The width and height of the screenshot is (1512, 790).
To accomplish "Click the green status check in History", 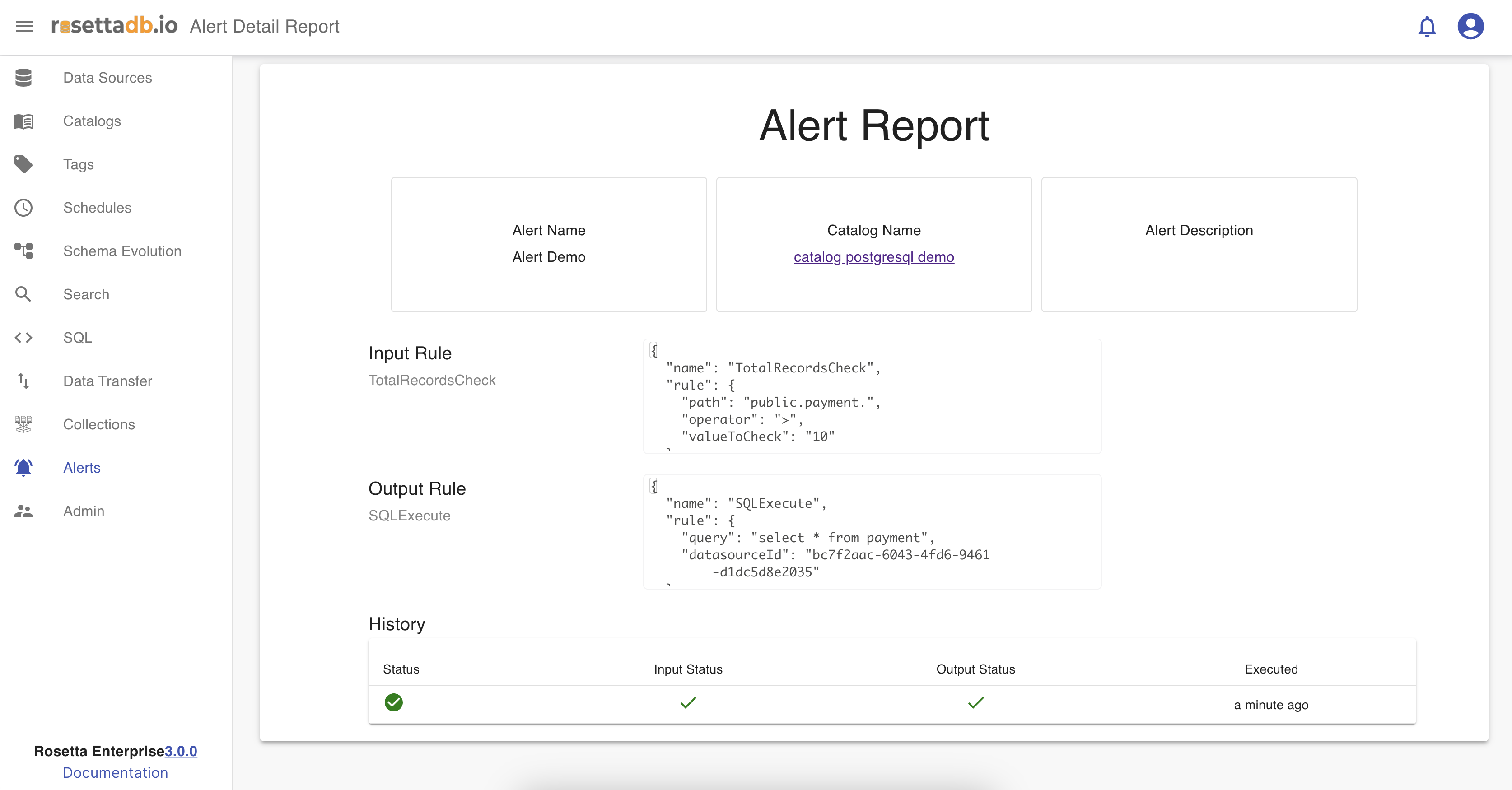I will [x=393, y=702].
